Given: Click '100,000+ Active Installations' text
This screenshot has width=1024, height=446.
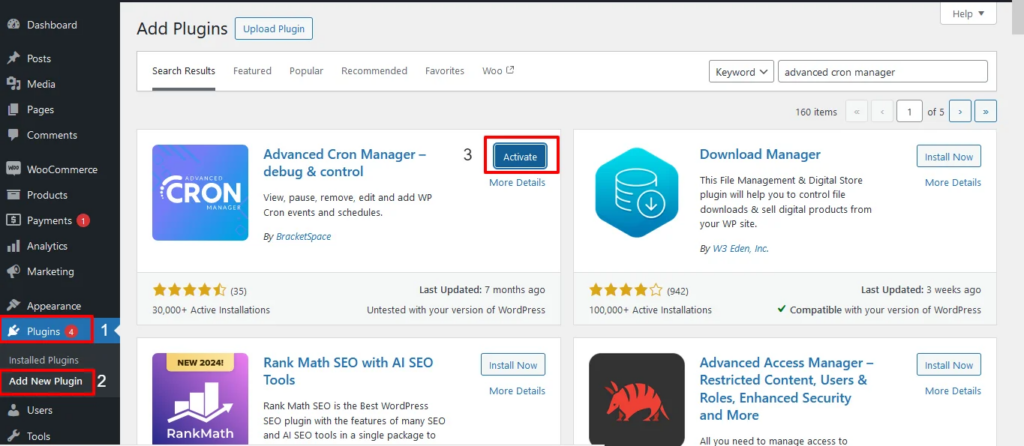Looking at the screenshot, I should [x=650, y=310].
